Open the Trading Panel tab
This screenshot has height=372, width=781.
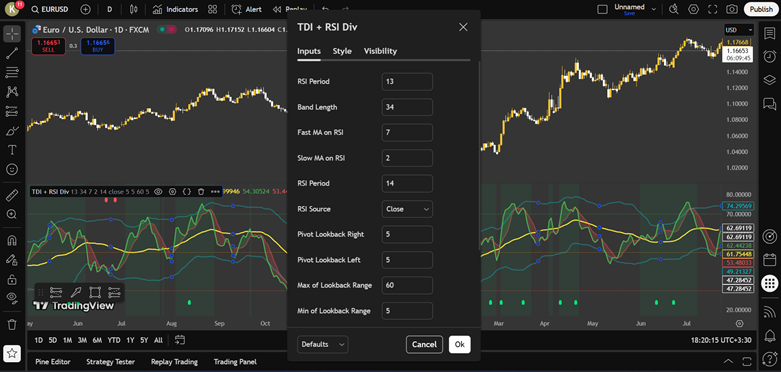(234, 362)
